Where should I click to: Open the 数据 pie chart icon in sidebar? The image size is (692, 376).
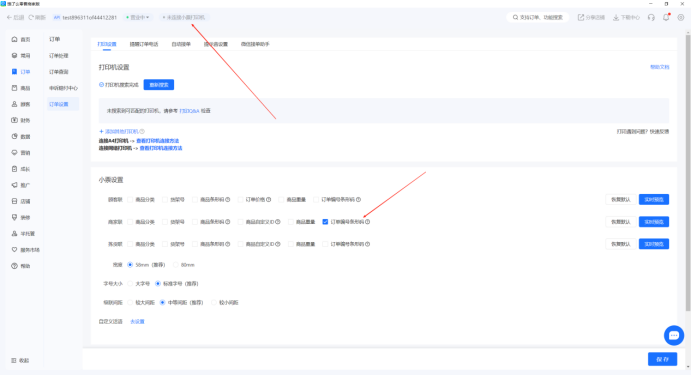point(15,136)
